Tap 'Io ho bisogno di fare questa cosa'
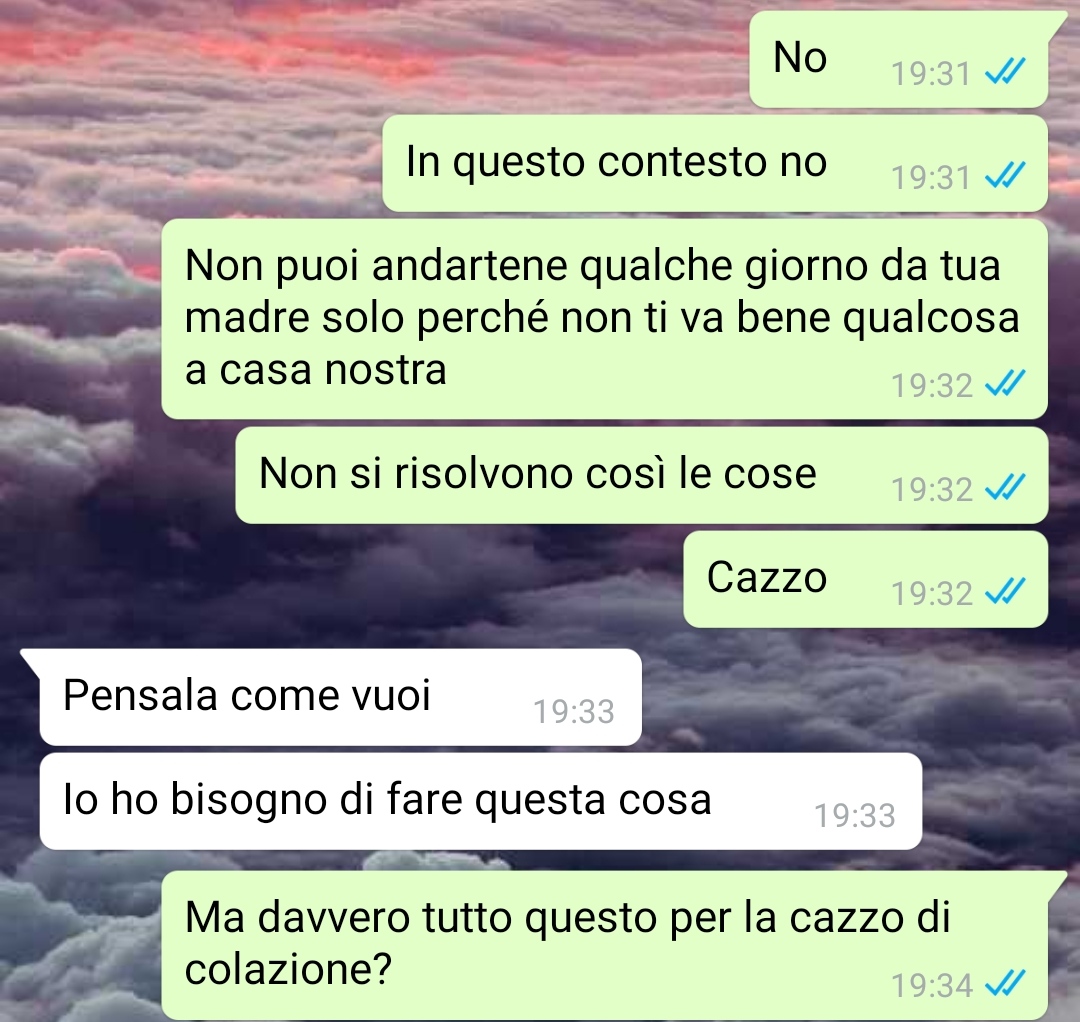 480,801
